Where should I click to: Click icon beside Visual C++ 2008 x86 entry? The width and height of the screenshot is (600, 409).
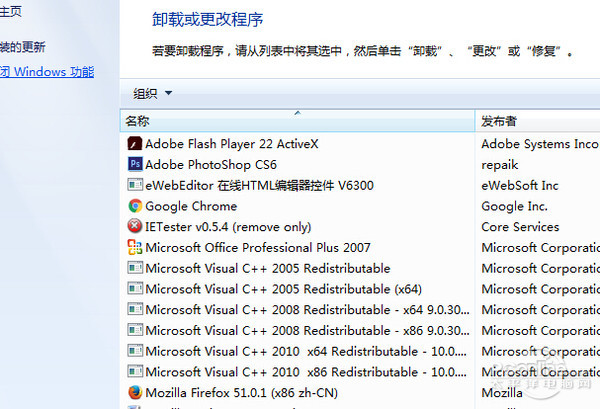coord(135,330)
